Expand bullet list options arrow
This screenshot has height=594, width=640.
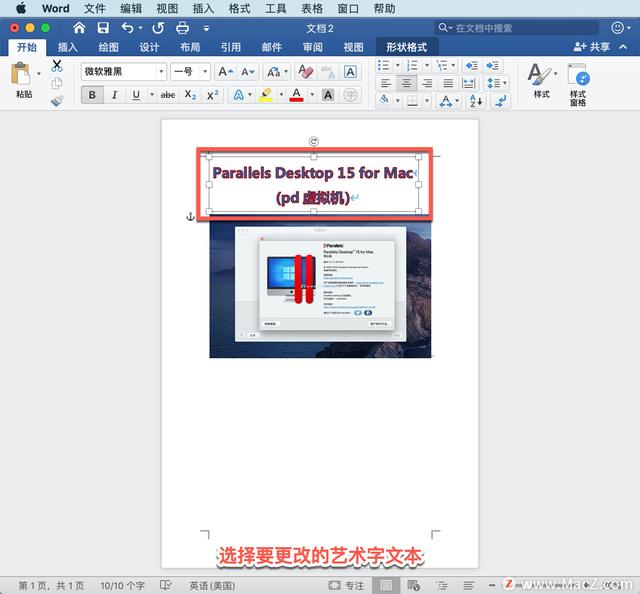coord(398,65)
